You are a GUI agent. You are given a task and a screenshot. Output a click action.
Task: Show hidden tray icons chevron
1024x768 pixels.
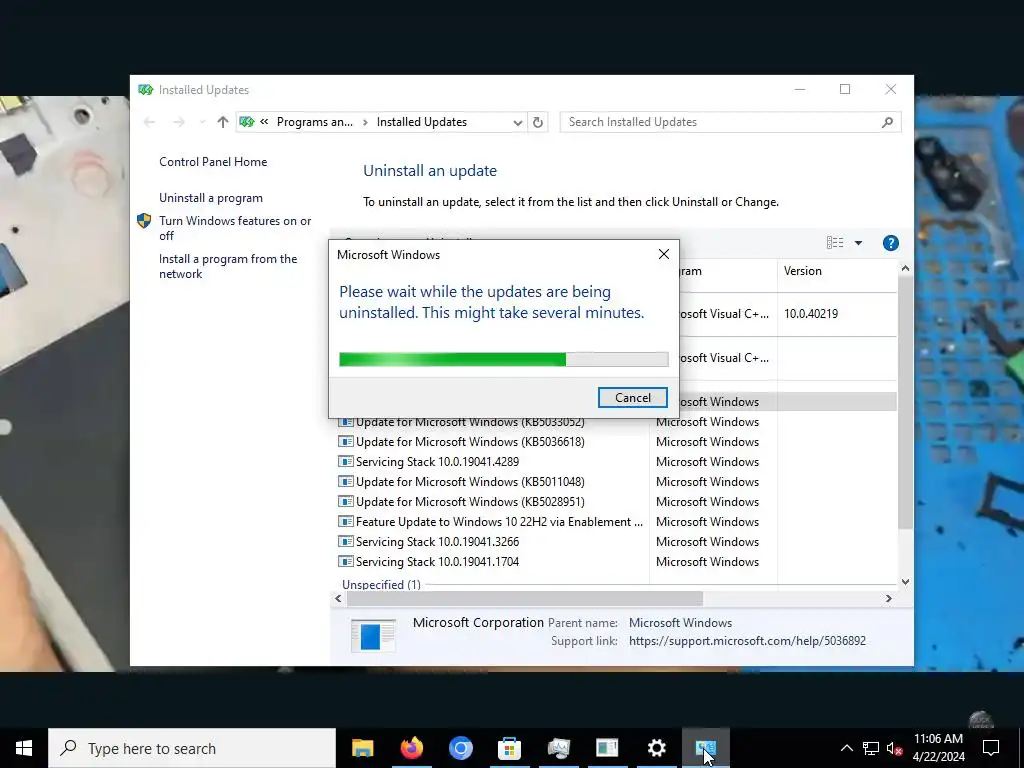(x=846, y=748)
